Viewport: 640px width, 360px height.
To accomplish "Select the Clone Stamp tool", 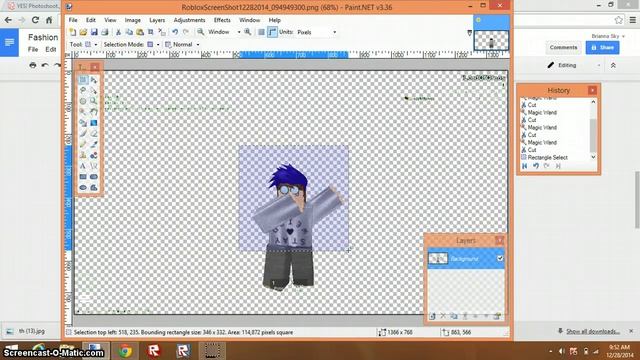I will point(83,155).
